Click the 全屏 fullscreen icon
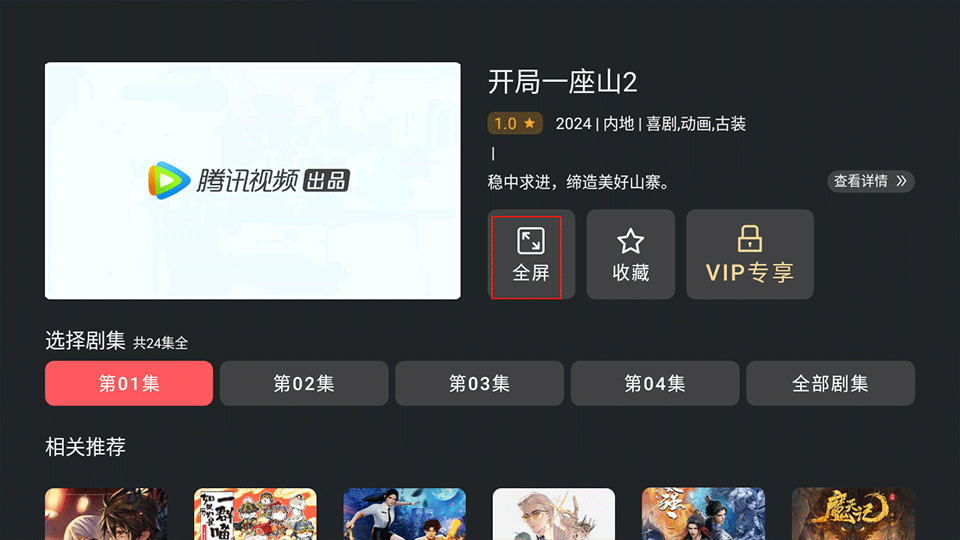 [531, 241]
